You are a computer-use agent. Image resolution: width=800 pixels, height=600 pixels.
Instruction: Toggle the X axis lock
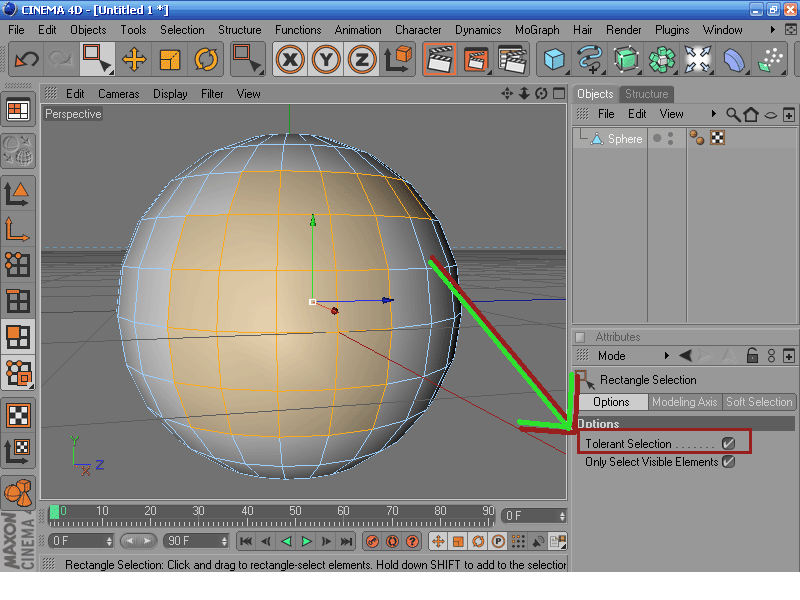[290, 60]
